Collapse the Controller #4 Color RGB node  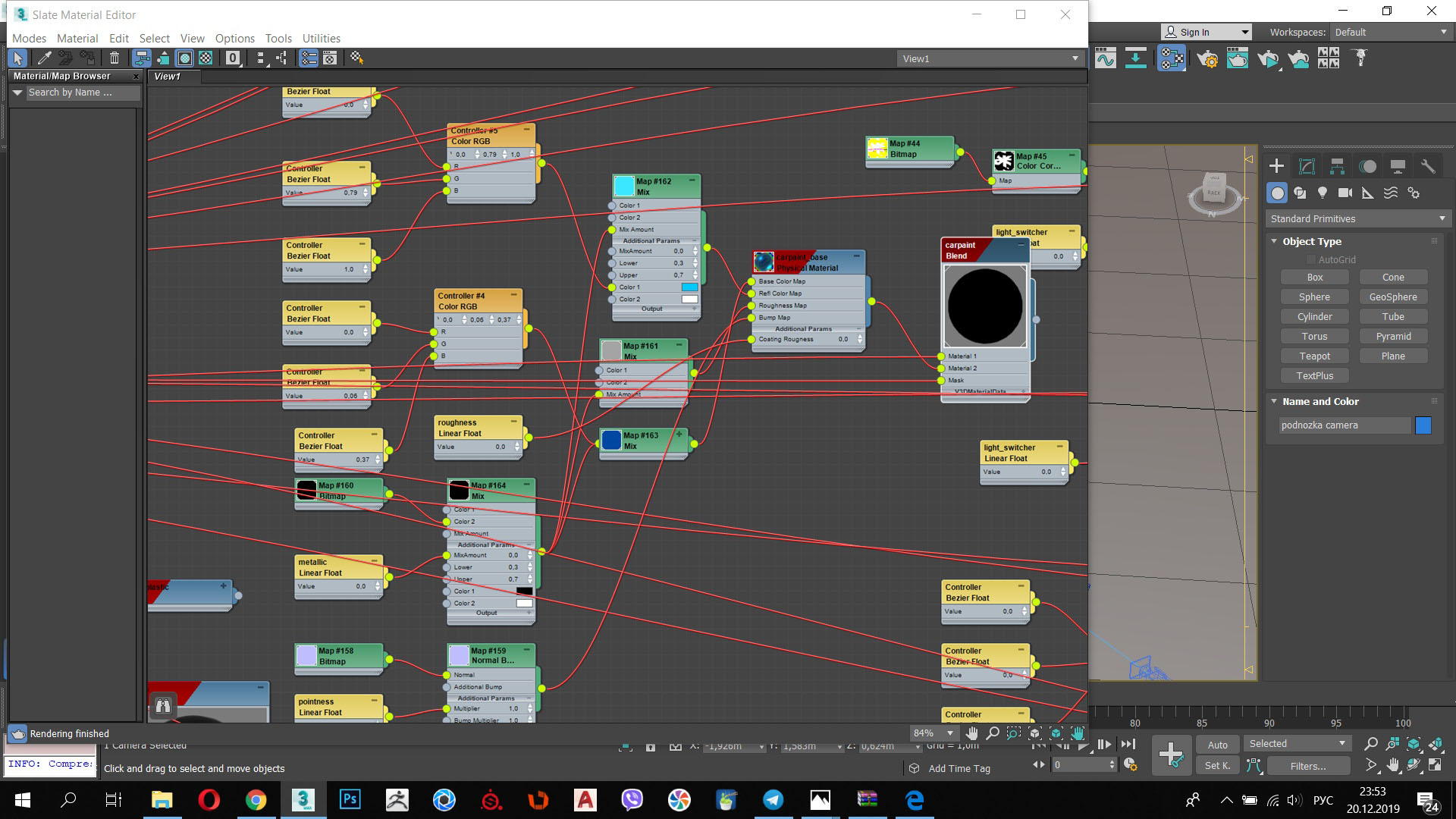click(x=514, y=295)
